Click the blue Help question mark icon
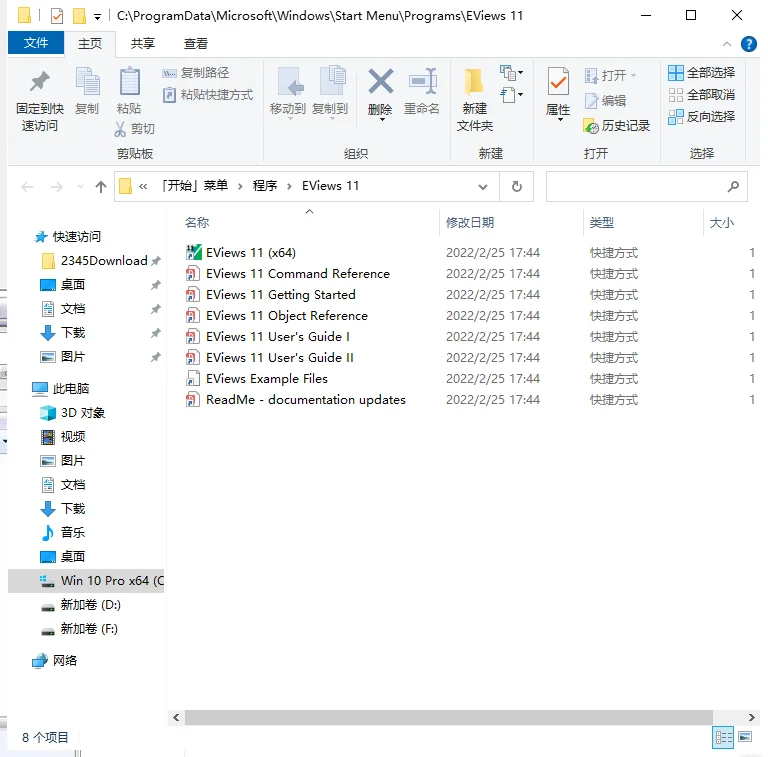Screen dimensions: 768x757 pyautogui.click(x=749, y=44)
